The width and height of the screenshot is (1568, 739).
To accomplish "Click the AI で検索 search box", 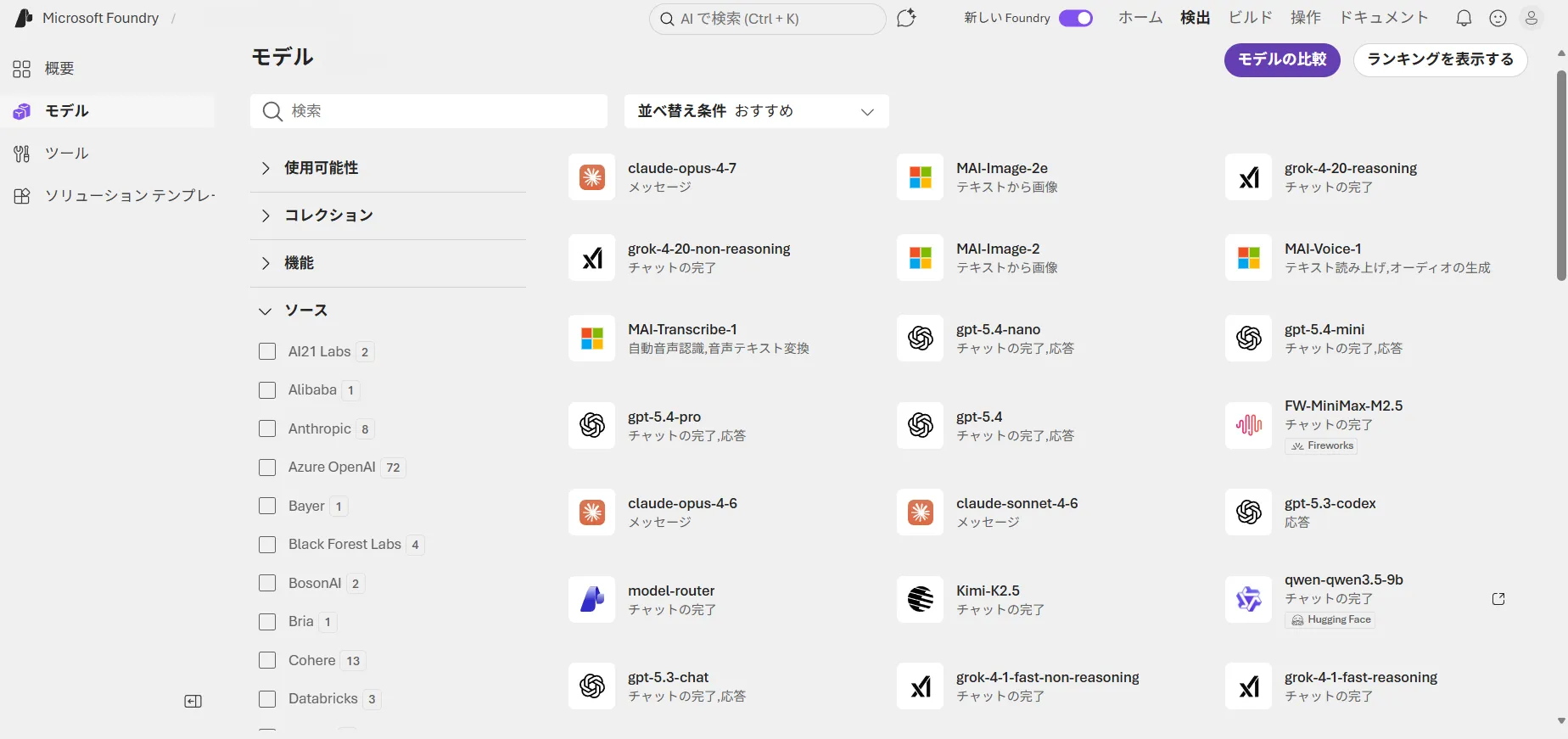I will pos(767,19).
